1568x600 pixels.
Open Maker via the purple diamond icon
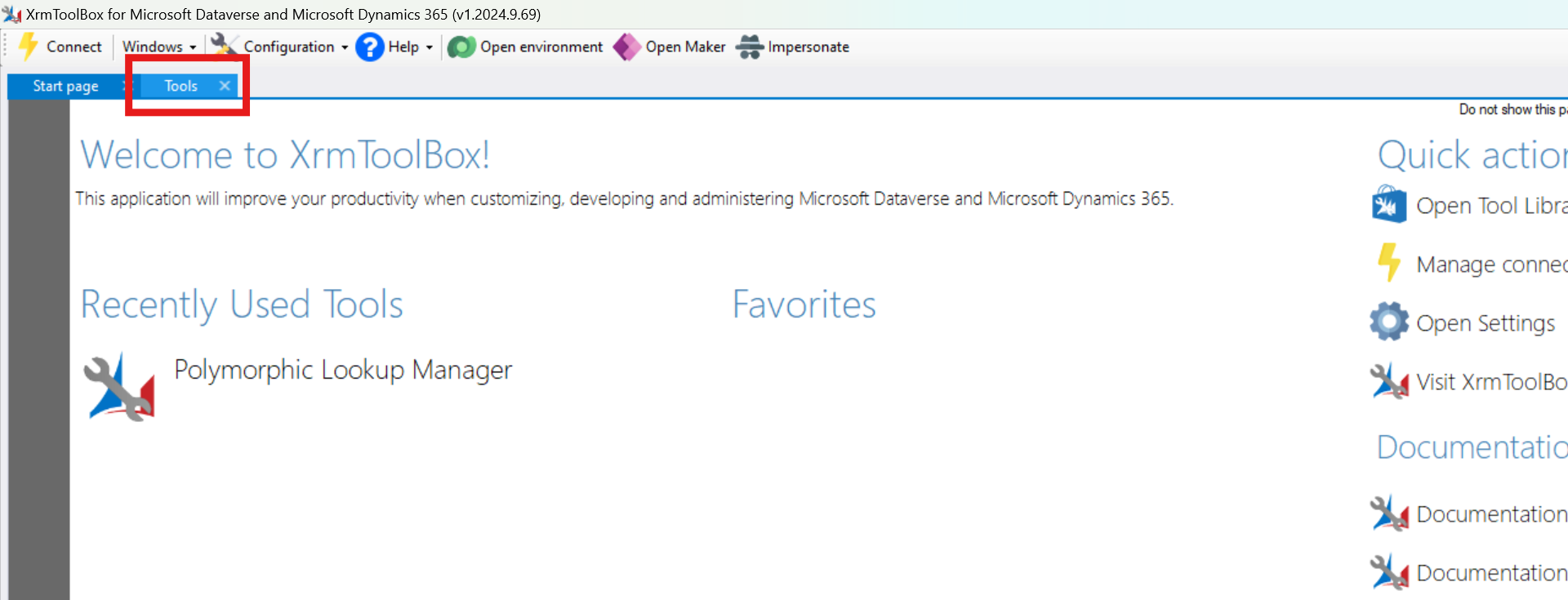626,47
